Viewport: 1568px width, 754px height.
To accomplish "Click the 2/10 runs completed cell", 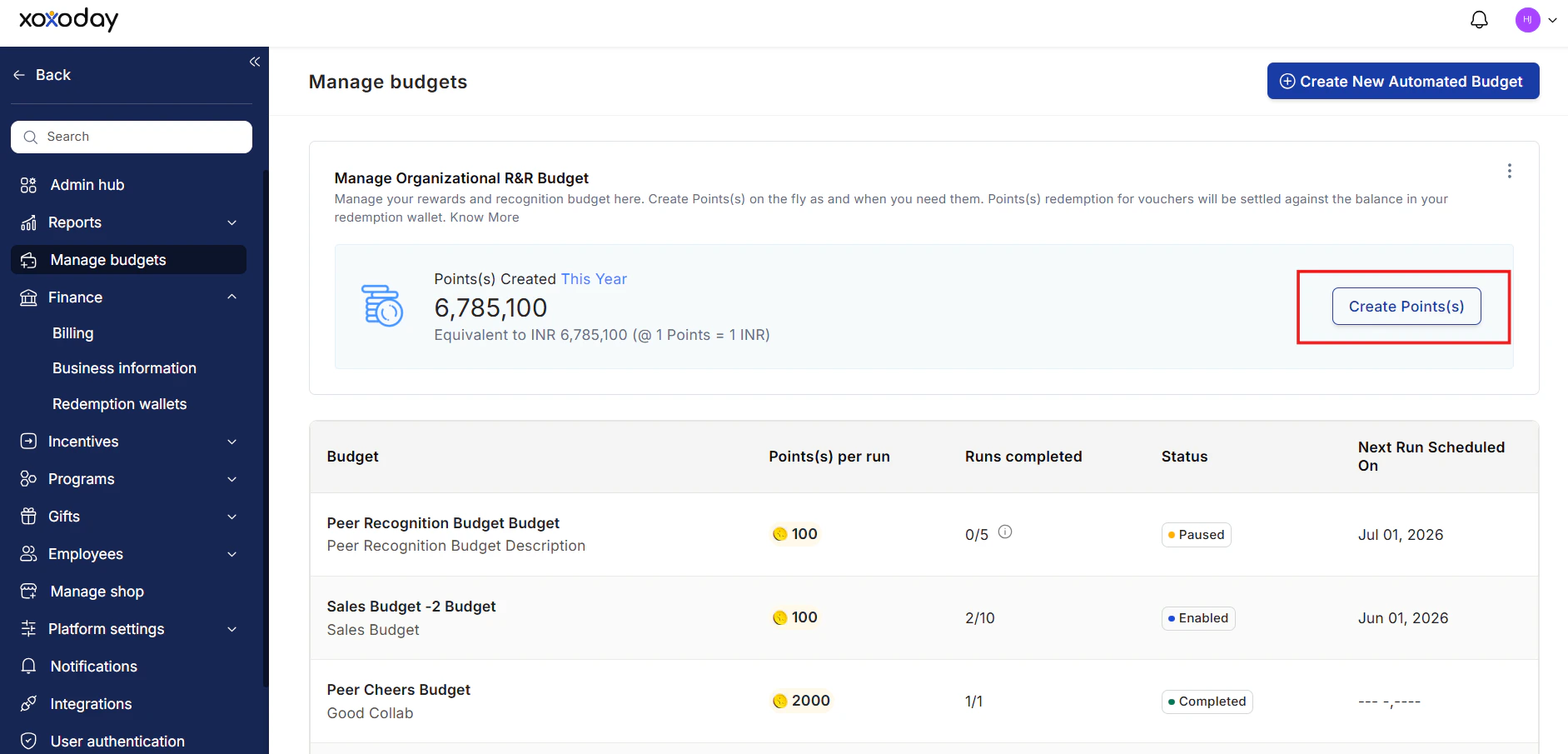I will [980, 618].
